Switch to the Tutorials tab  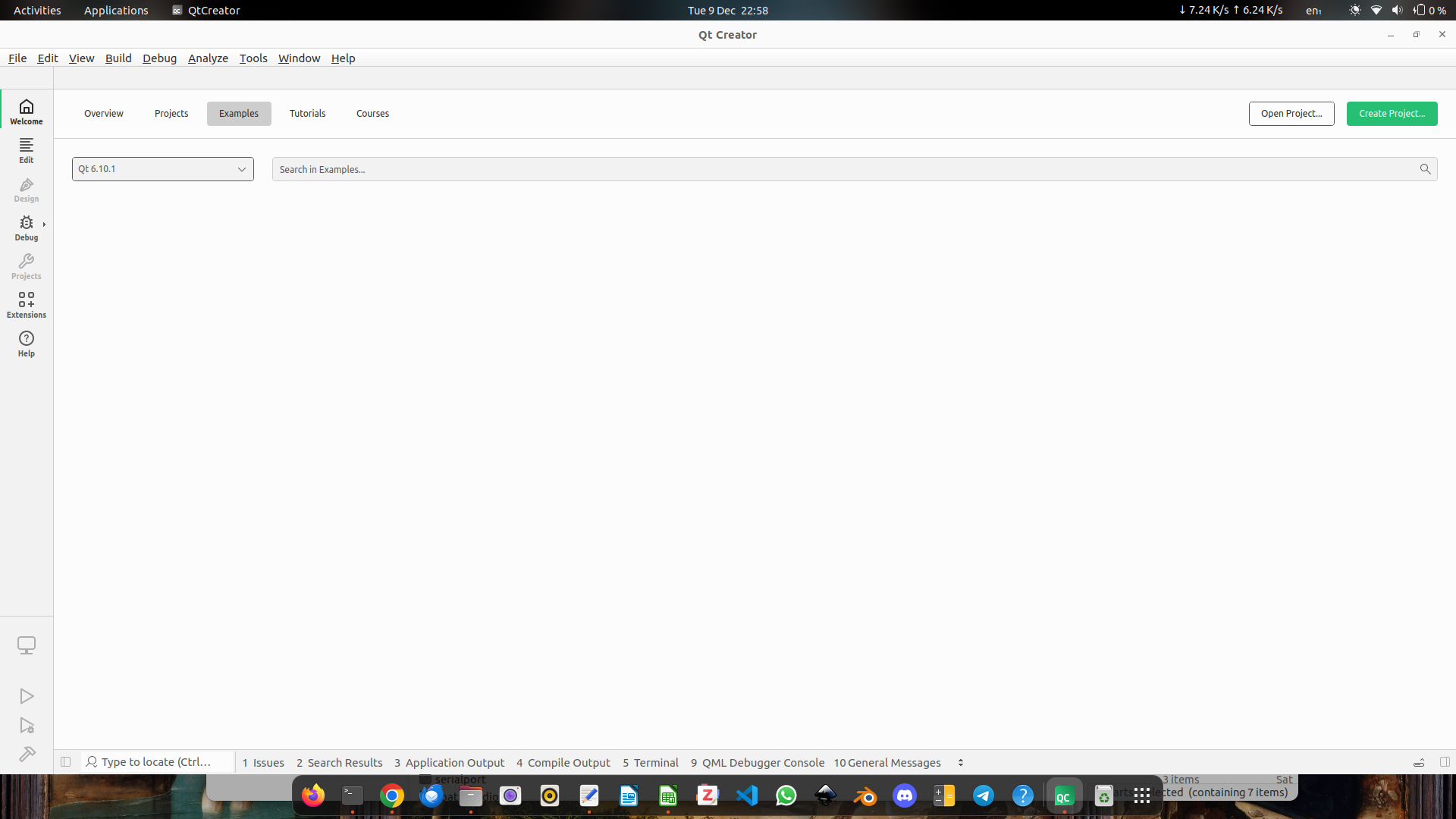tap(307, 114)
